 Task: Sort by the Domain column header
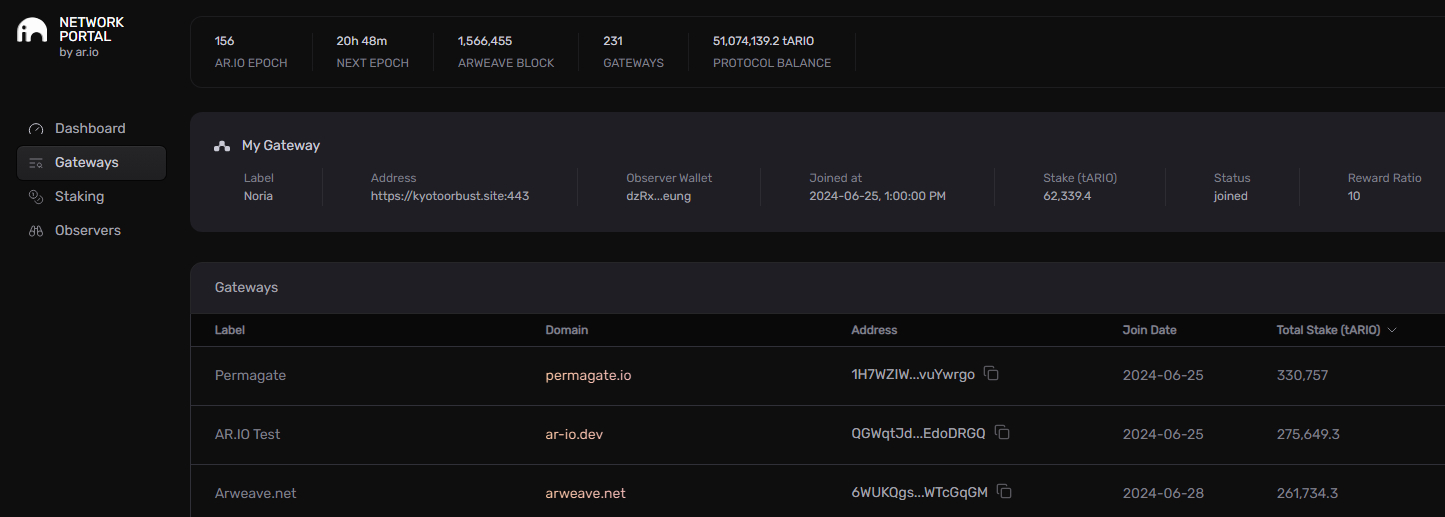(x=567, y=330)
